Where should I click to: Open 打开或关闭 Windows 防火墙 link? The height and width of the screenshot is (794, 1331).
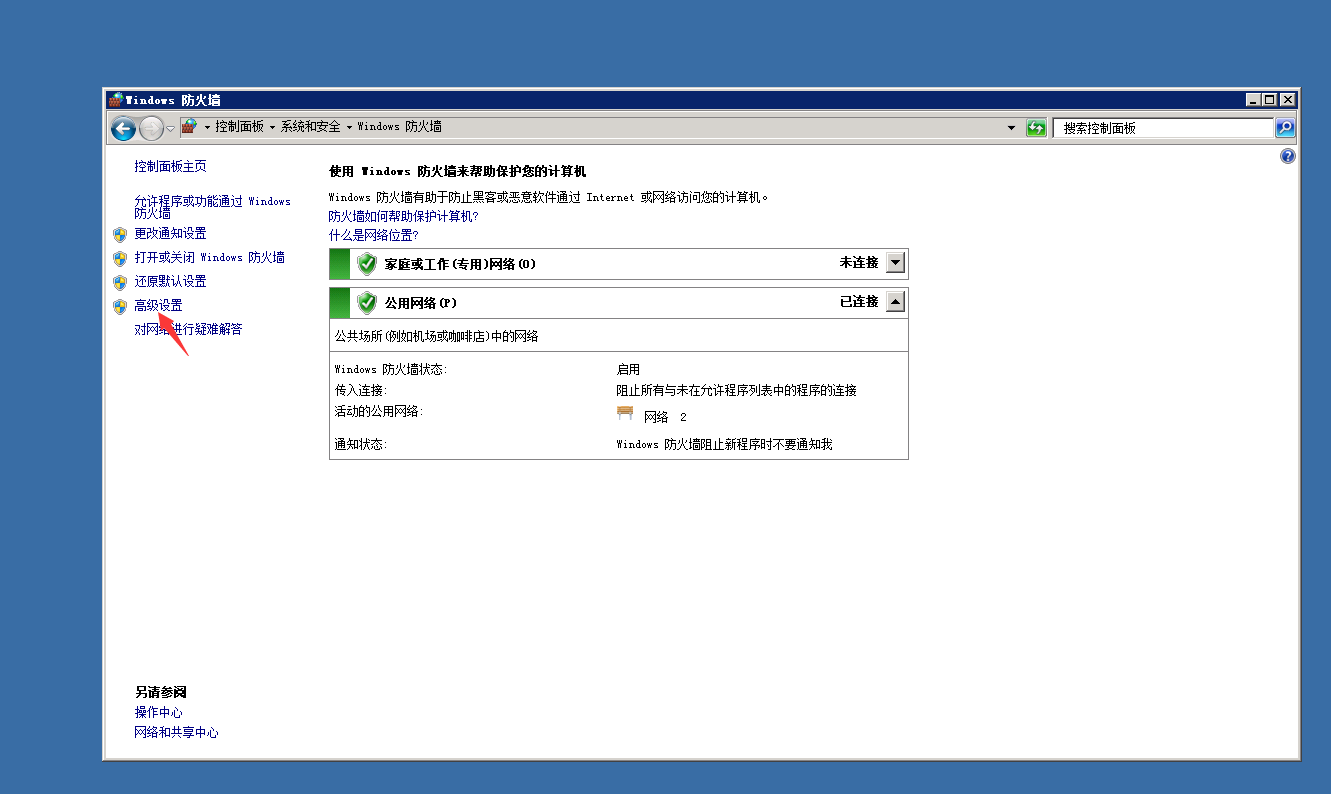pos(209,257)
